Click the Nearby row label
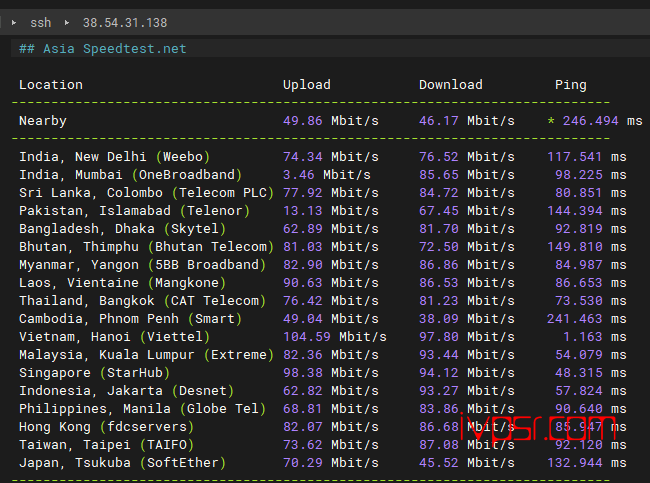 (43, 121)
